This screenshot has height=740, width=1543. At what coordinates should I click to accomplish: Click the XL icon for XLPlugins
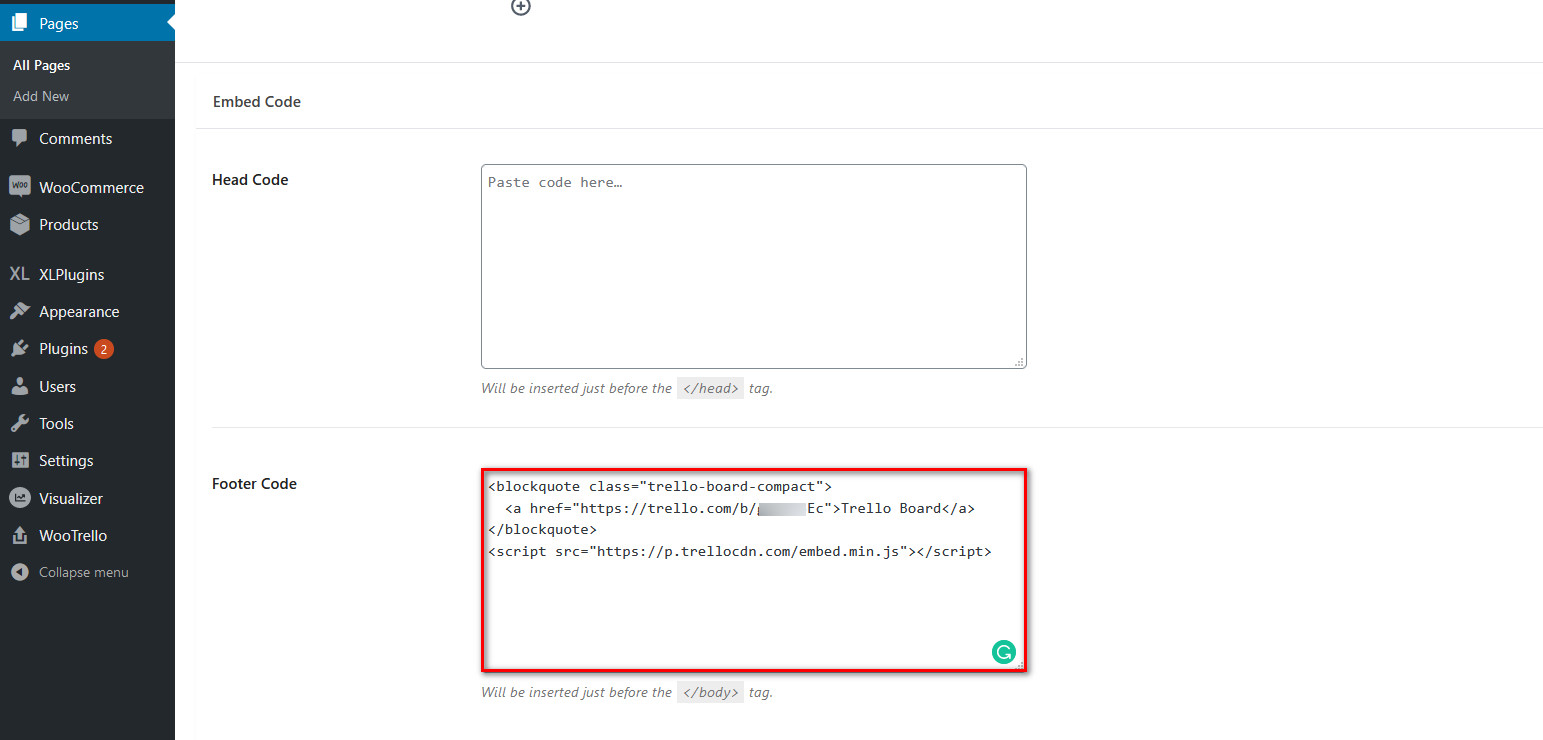[20, 274]
